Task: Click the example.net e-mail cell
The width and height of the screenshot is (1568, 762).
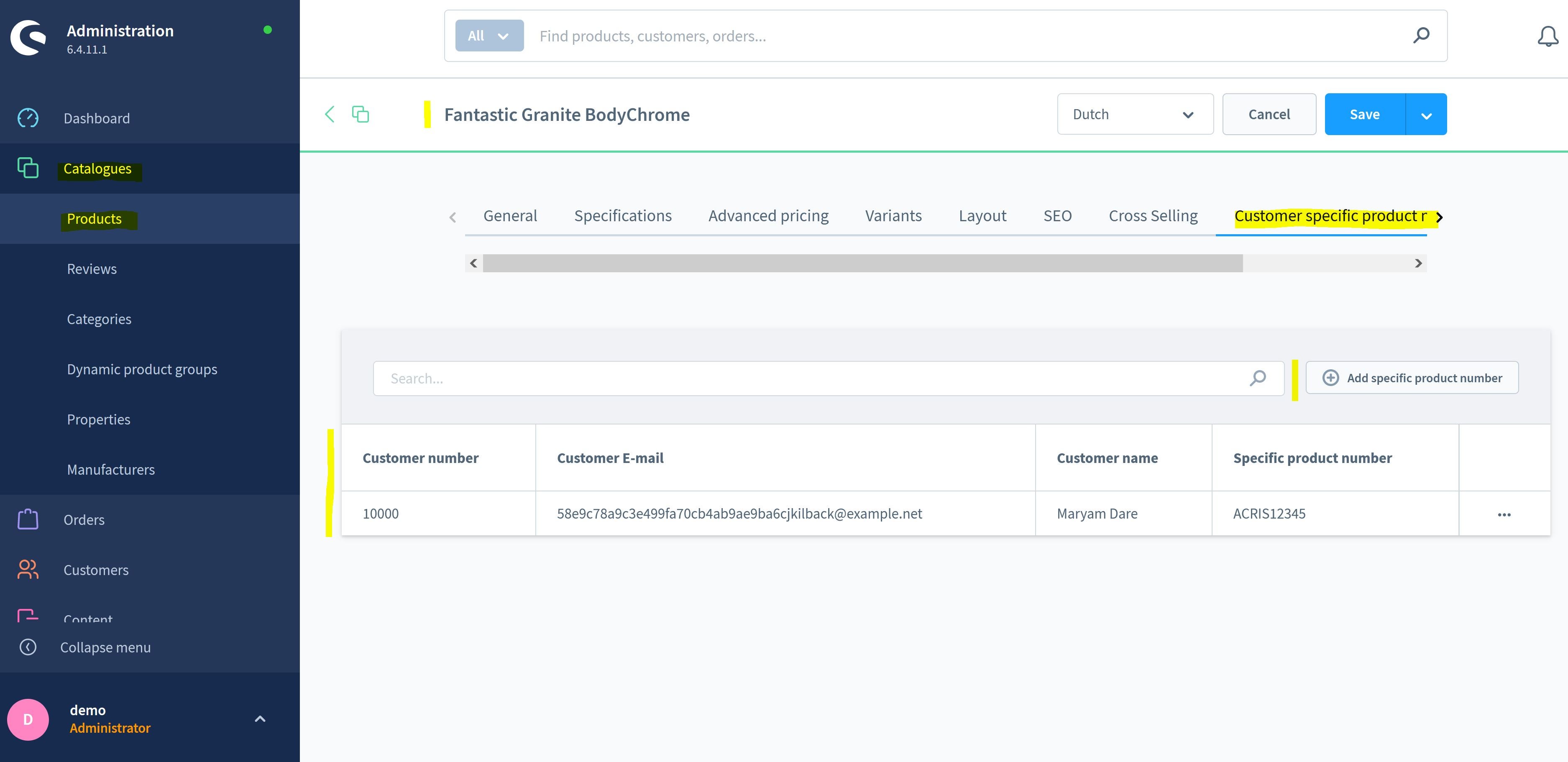Action: click(x=785, y=513)
